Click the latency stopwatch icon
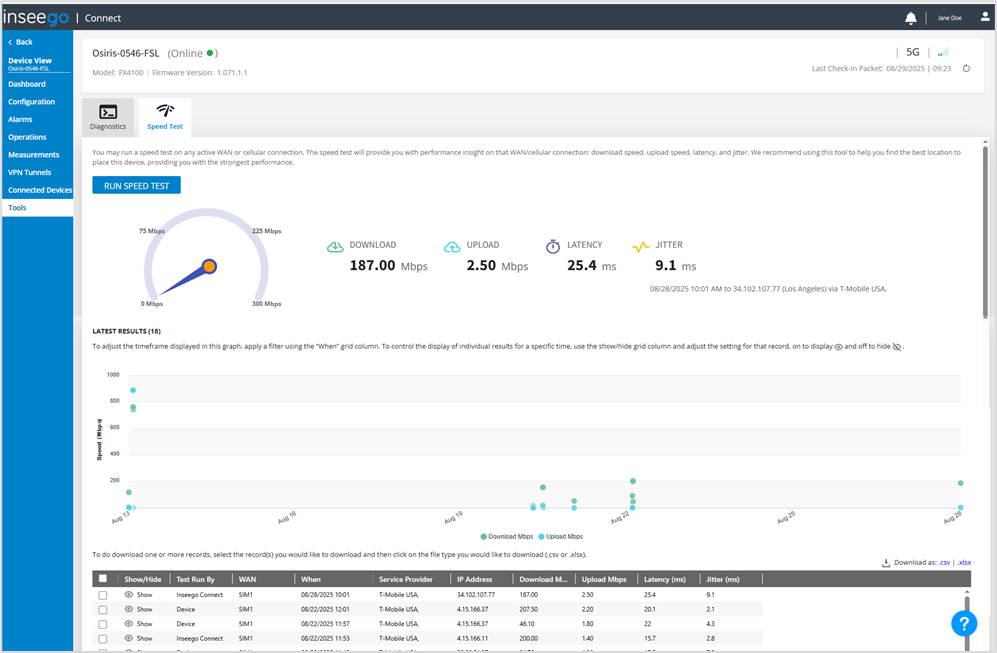The image size is (997, 653). (553, 246)
